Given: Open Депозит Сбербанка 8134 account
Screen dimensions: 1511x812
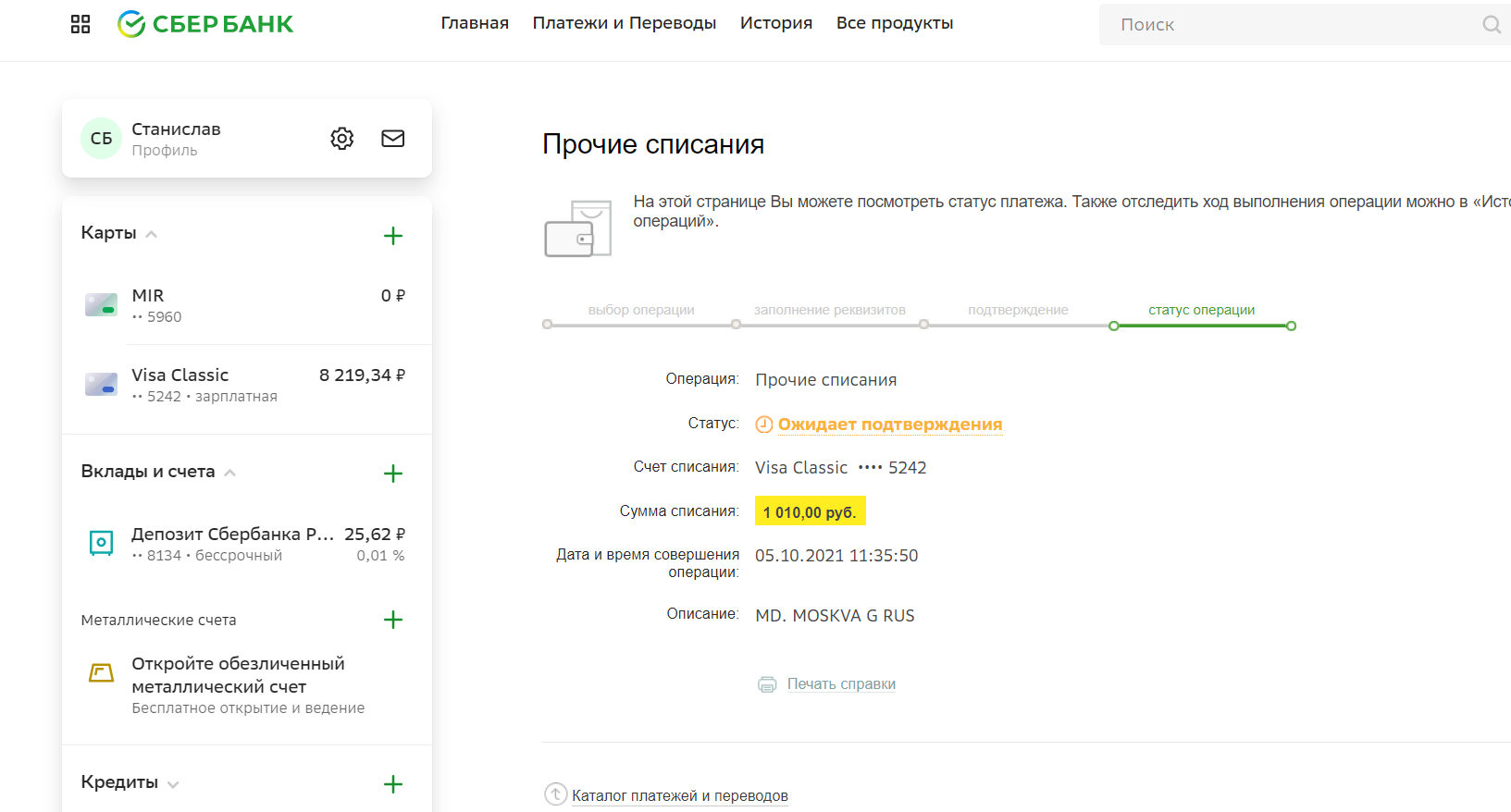Looking at the screenshot, I should (247, 544).
